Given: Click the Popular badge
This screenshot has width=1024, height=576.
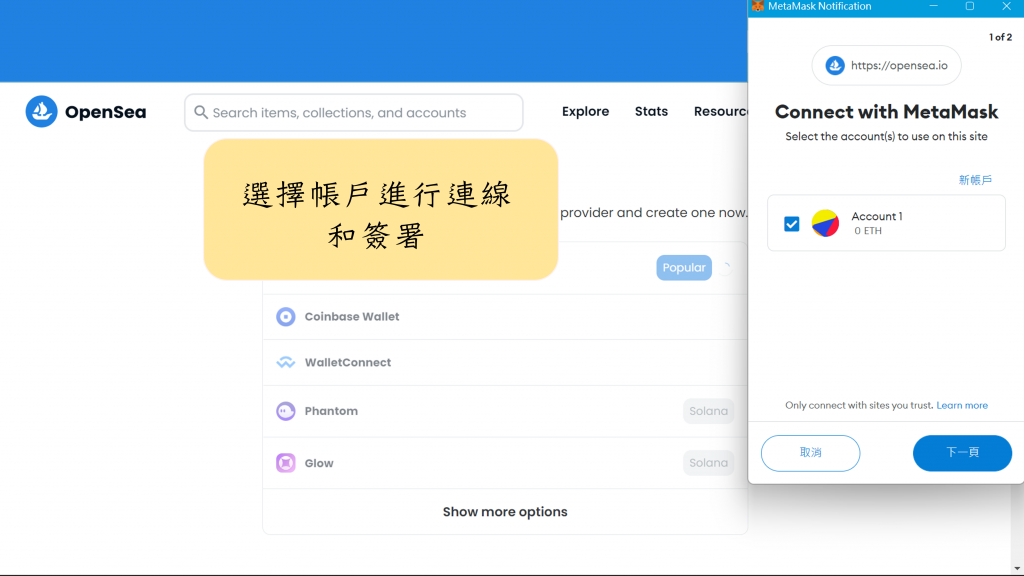Looking at the screenshot, I should [x=684, y=268].
